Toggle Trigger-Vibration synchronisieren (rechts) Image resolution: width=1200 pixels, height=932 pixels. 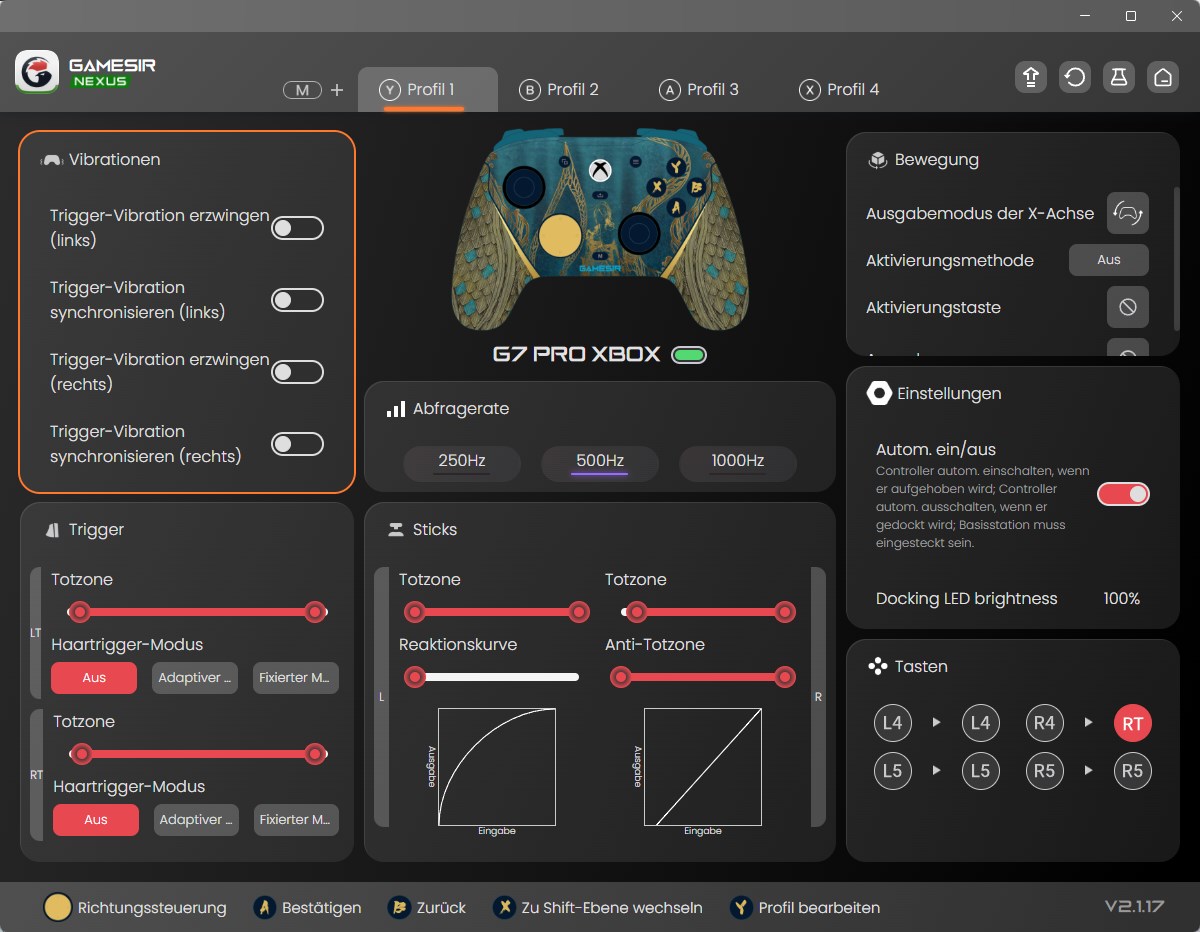[298, 444]
